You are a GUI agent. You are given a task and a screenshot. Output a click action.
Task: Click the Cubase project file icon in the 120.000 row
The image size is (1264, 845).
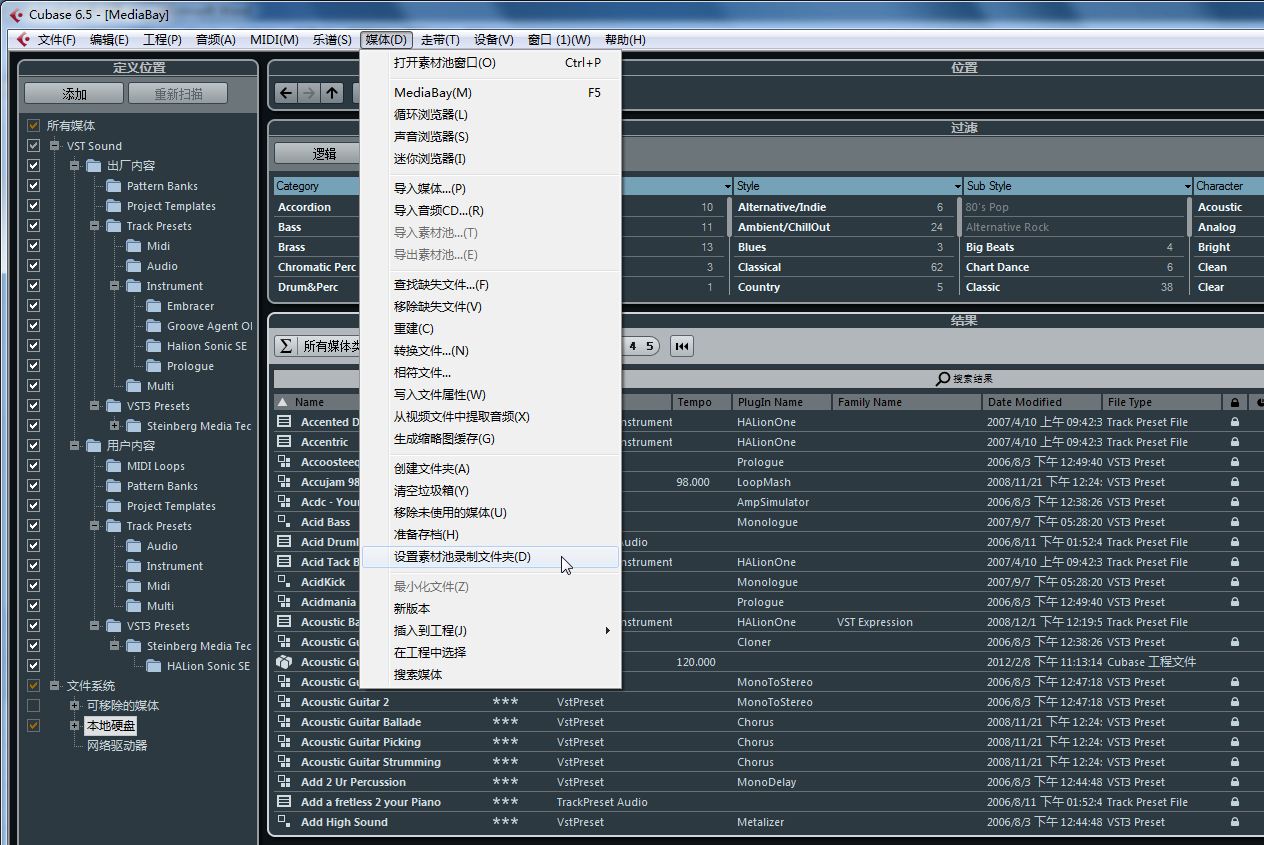pyautogui.click(x=284, y=662)
